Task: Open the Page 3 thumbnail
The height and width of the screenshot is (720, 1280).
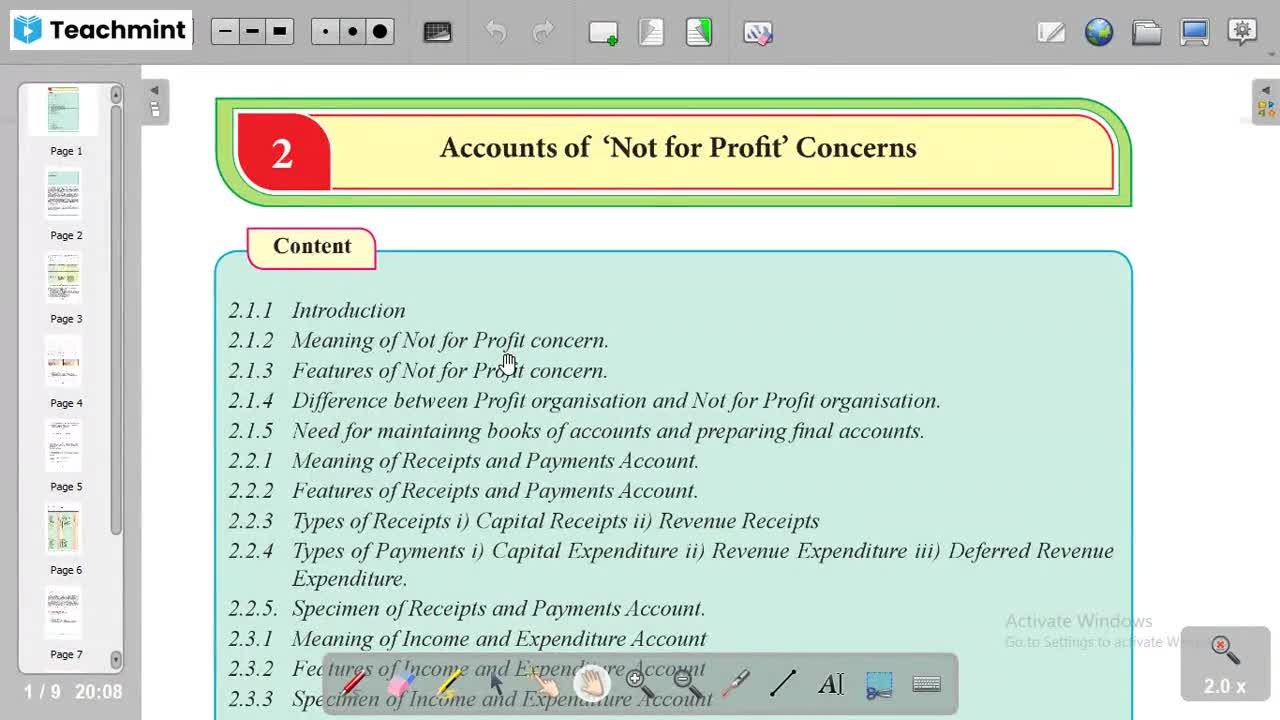Action: point(63,277)
